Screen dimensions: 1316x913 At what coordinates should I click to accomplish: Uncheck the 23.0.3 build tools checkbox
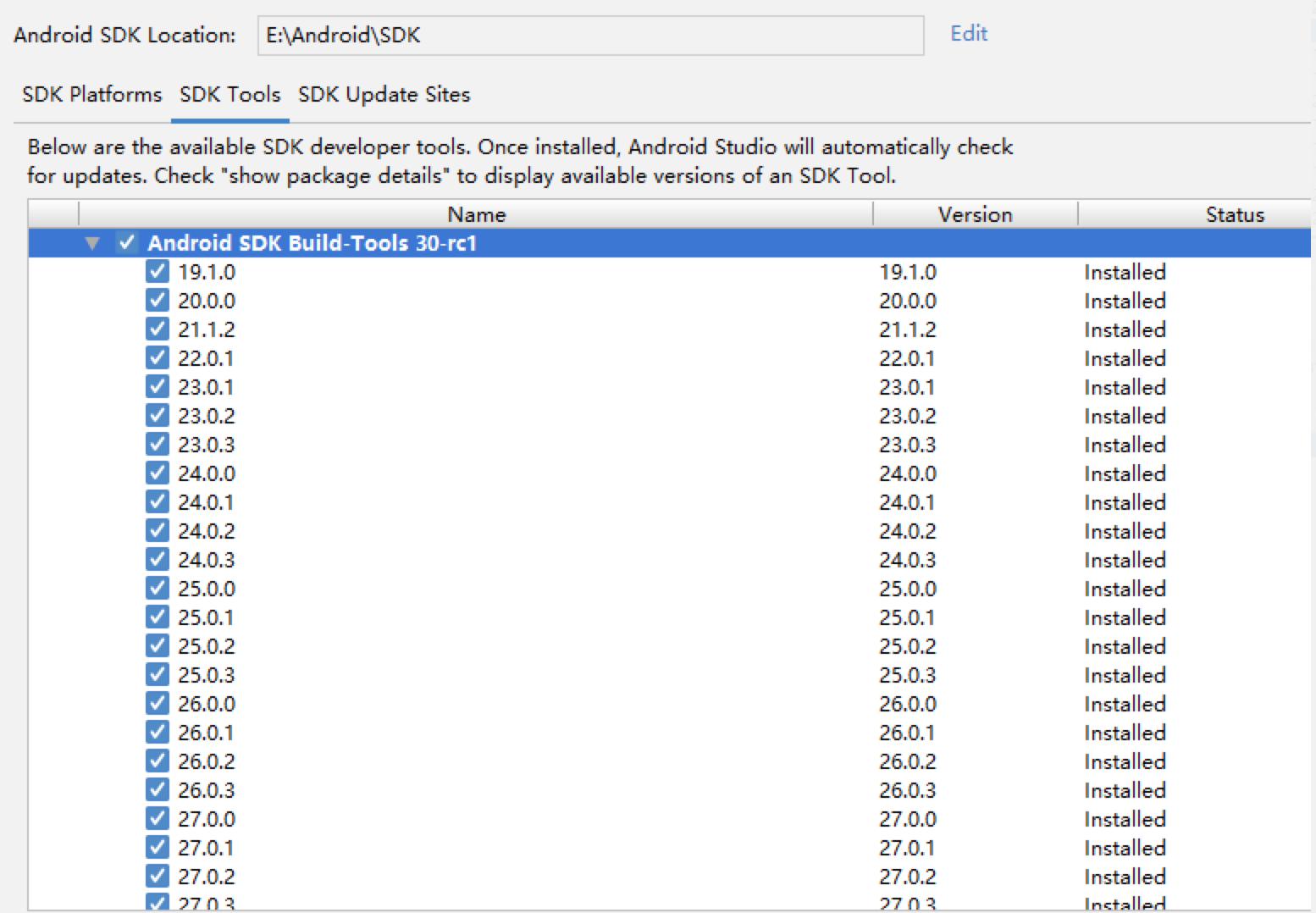(x=157, y=445)
